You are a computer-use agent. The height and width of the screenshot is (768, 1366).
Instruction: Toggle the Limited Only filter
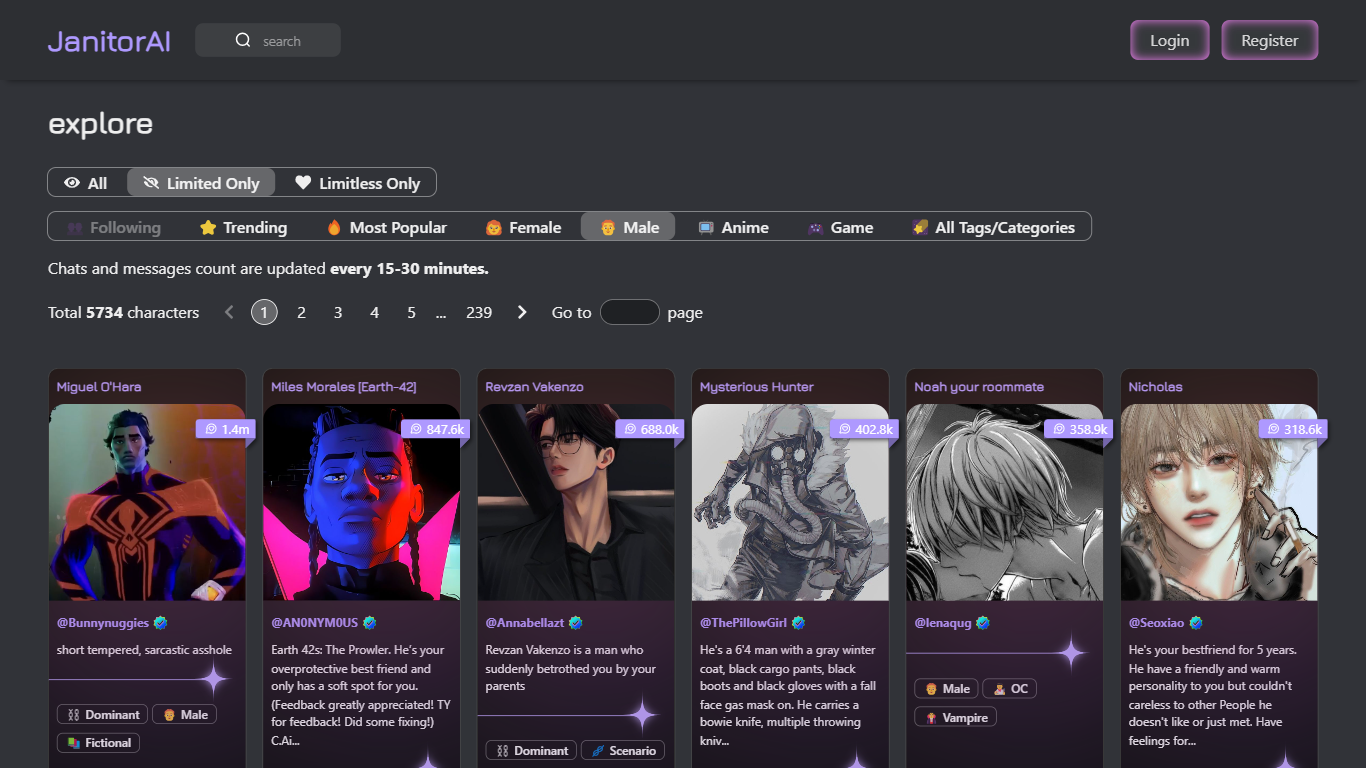coord(201,183)
